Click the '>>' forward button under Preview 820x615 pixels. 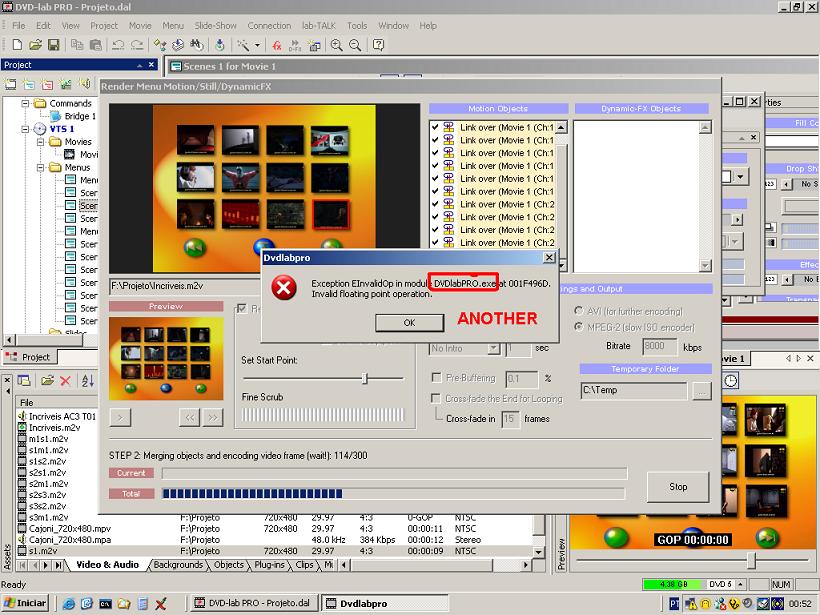[212, 417]
